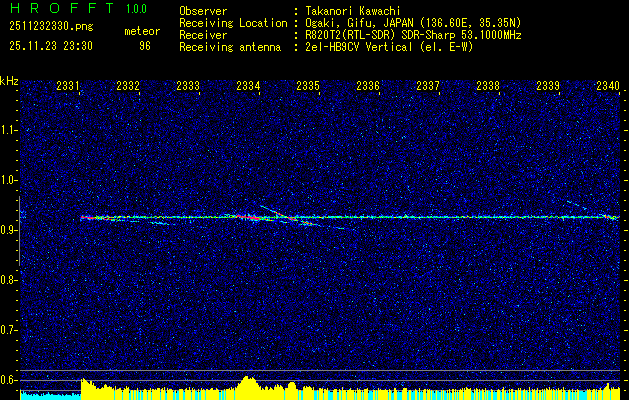This screenshot has width=629, height=400.
Task: Click the Receiver label
Action: click(203, 35)
